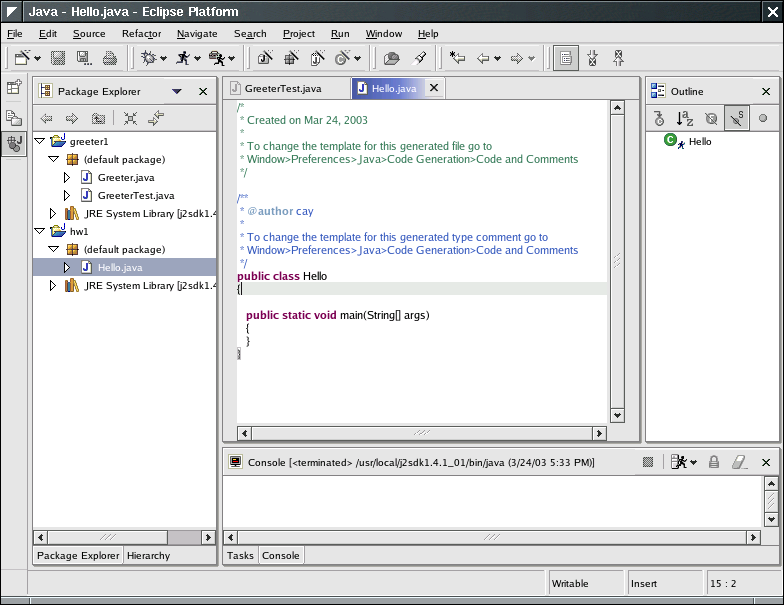
Task: Close the Hello.java editor tab
Action: pyautogui.click(x=434, y=88)
